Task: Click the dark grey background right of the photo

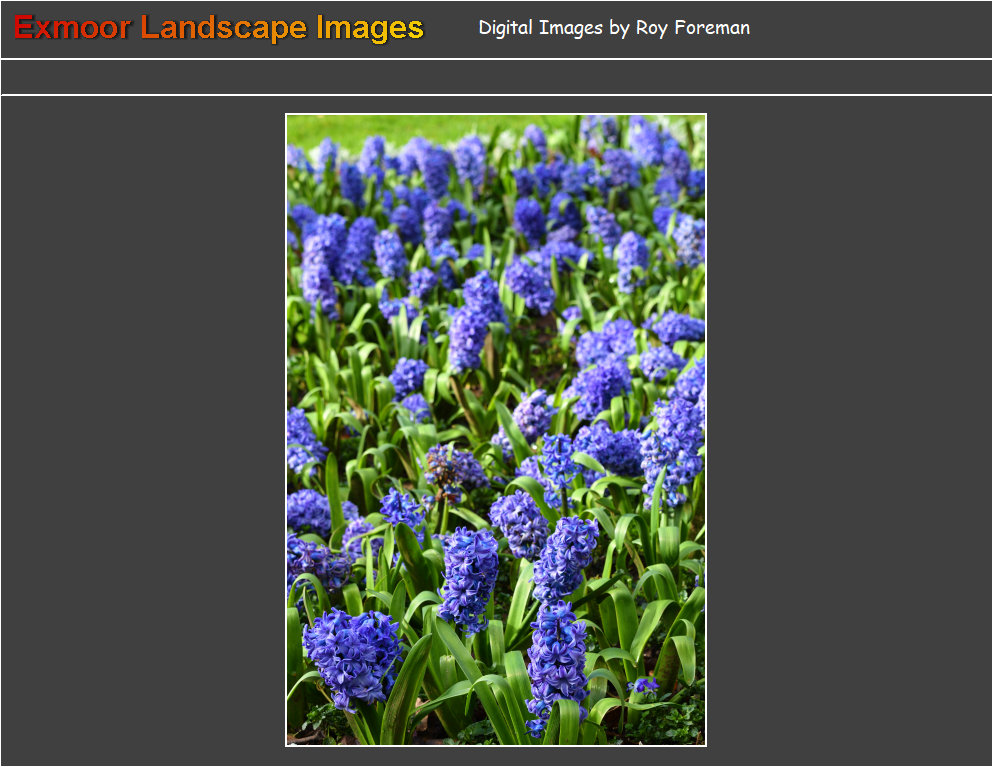Action: [x=850, y=430]
